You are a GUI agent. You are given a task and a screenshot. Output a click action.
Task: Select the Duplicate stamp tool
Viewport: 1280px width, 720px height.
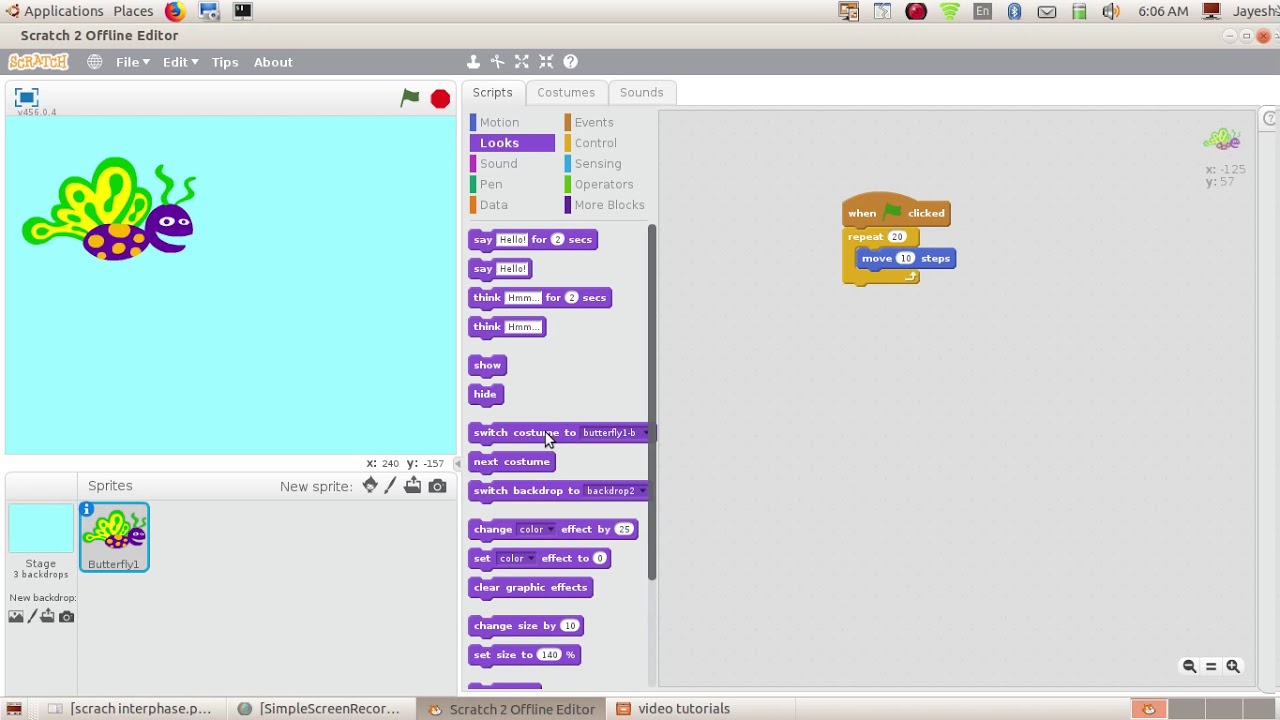(473, 62)
